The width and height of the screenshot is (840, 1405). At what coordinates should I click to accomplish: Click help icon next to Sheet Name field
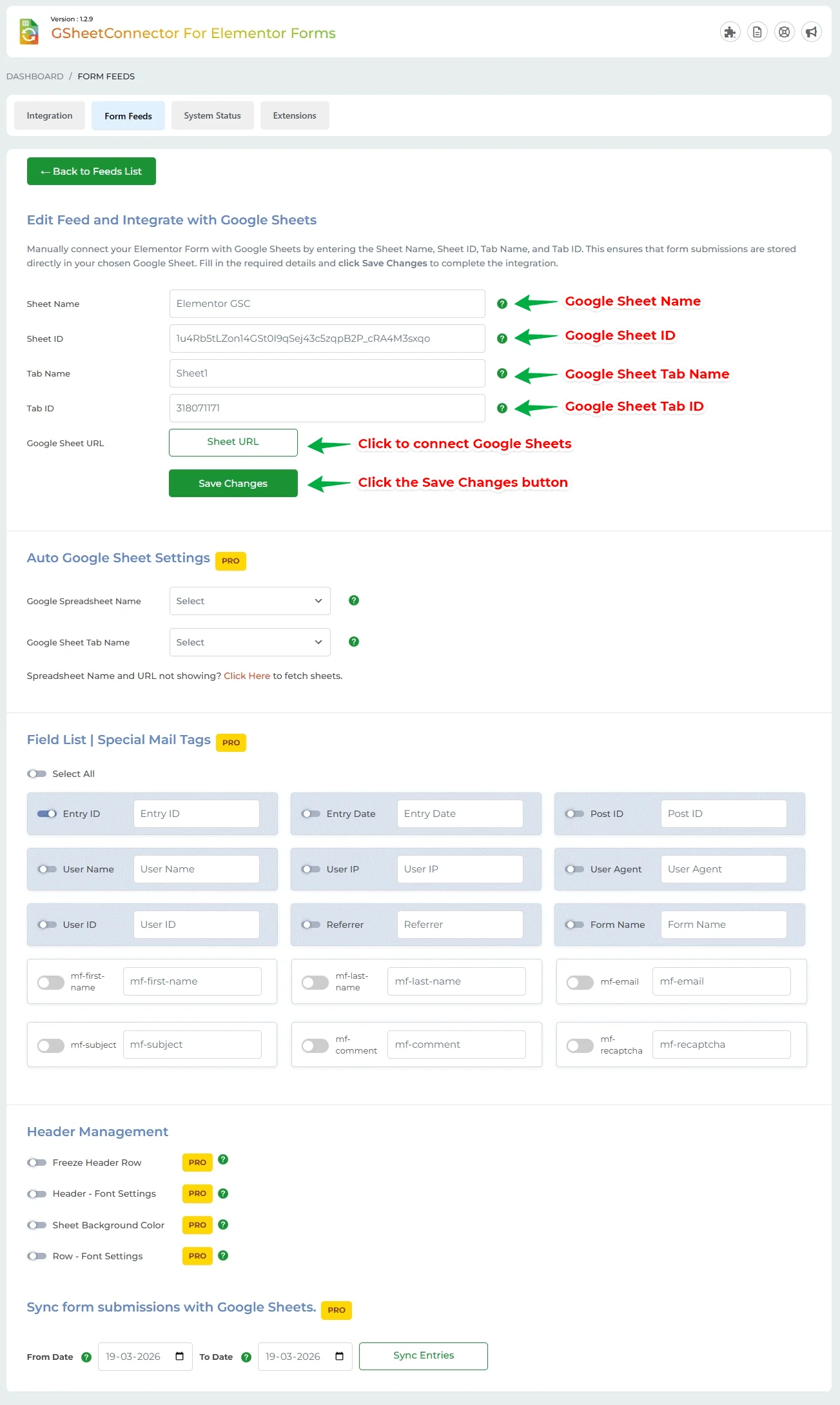(502, 304)
